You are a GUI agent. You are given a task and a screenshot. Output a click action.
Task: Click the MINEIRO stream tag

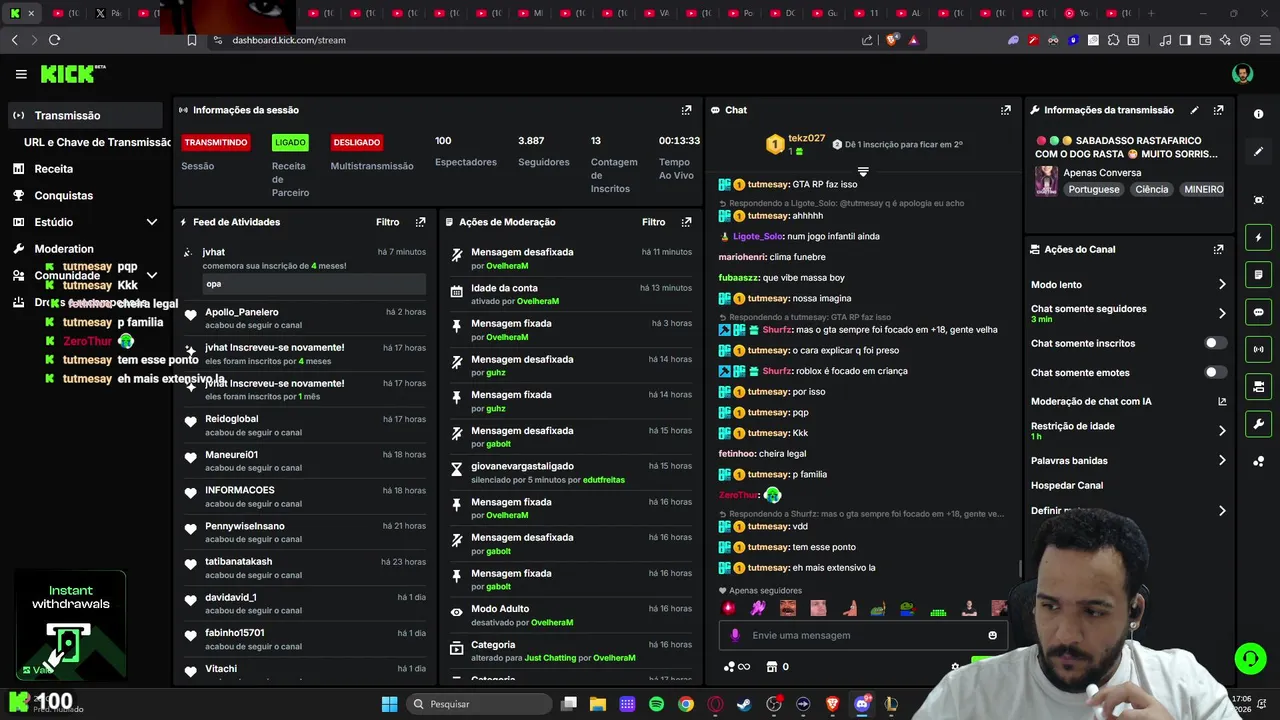[x=1203, y=189]
